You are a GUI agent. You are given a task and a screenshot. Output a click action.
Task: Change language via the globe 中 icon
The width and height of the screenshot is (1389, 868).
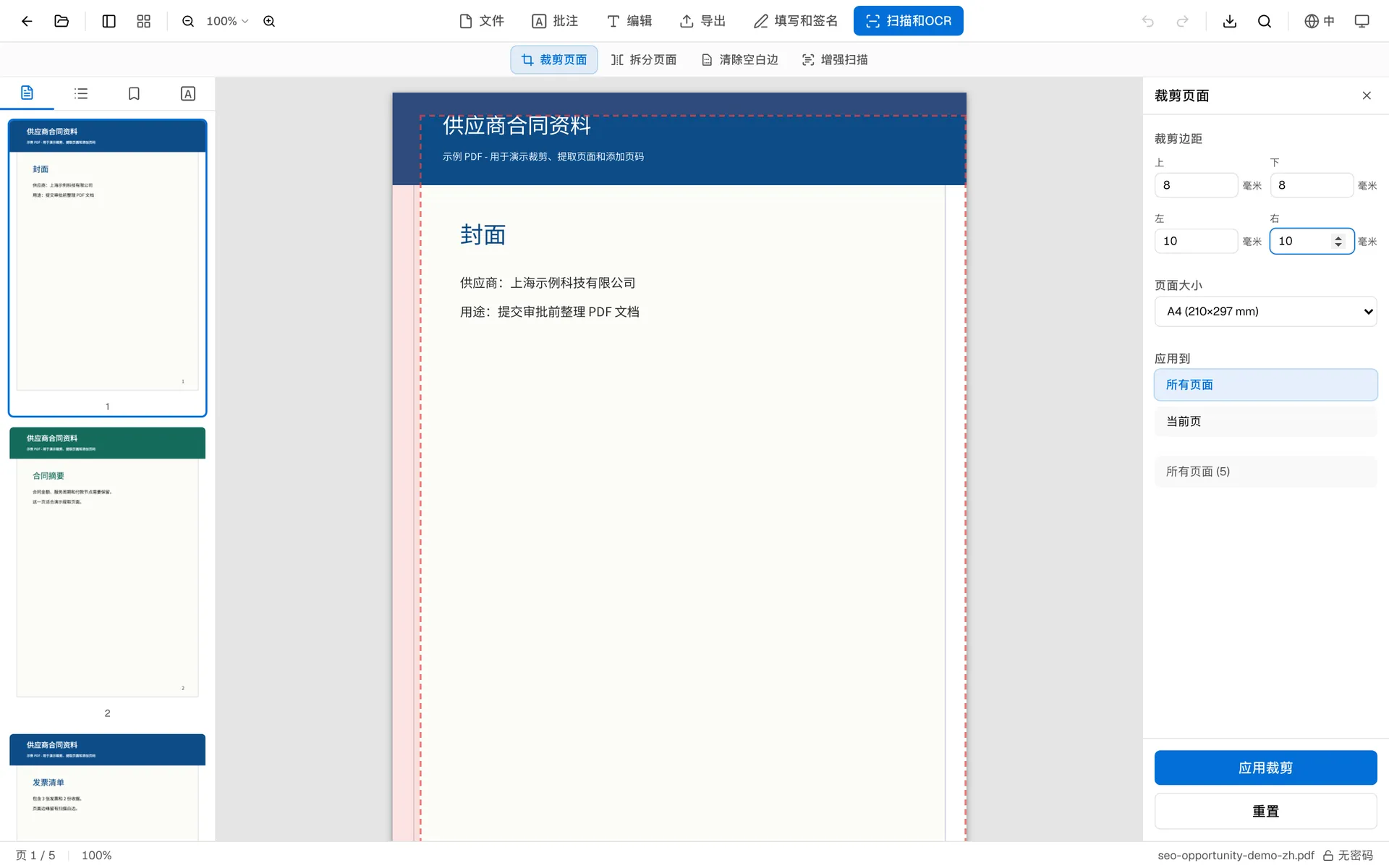click(1320, 21)
